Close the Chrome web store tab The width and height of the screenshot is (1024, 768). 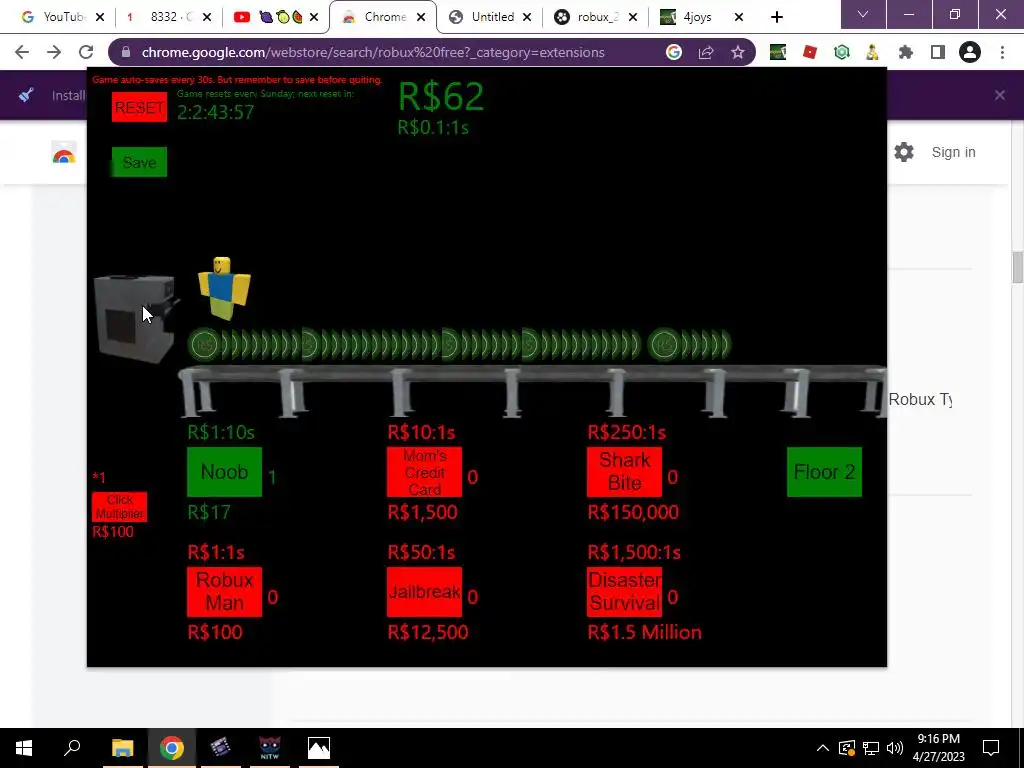tap(421, 17)
